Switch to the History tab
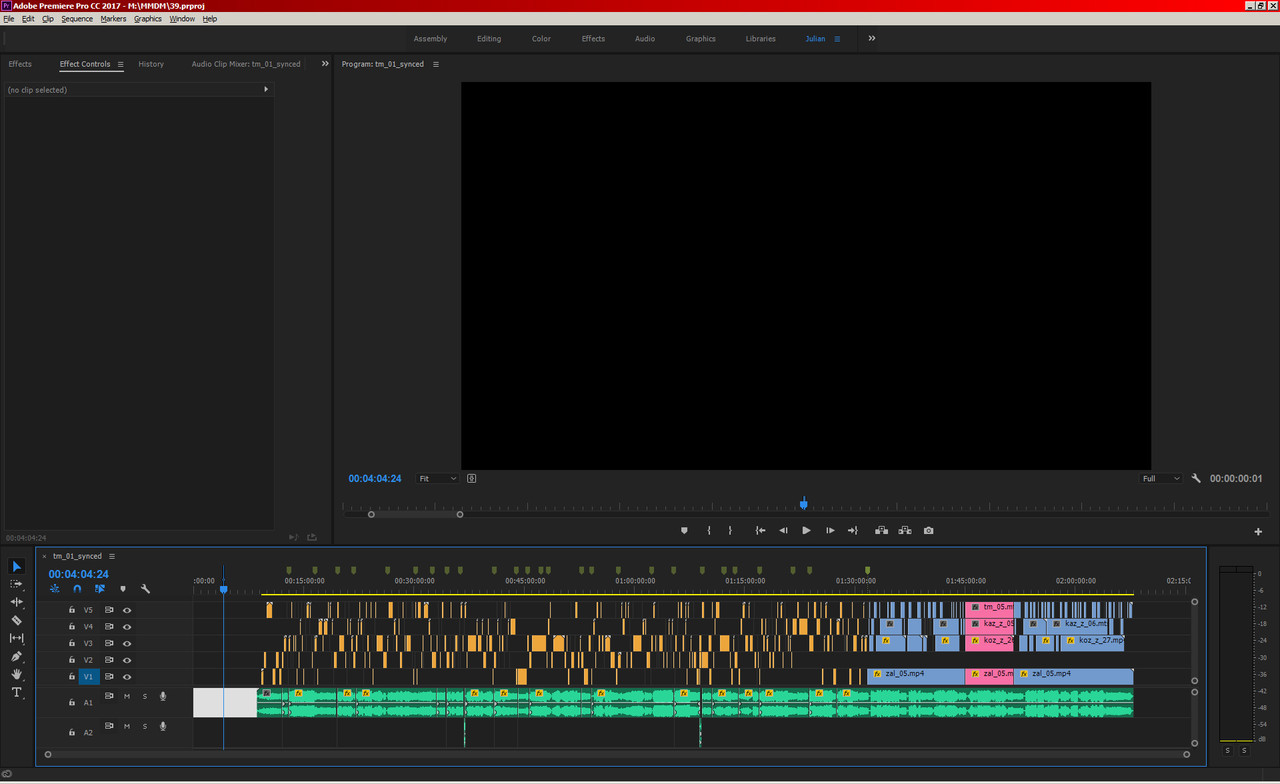1280x784 pixels. tap(151, 64)
